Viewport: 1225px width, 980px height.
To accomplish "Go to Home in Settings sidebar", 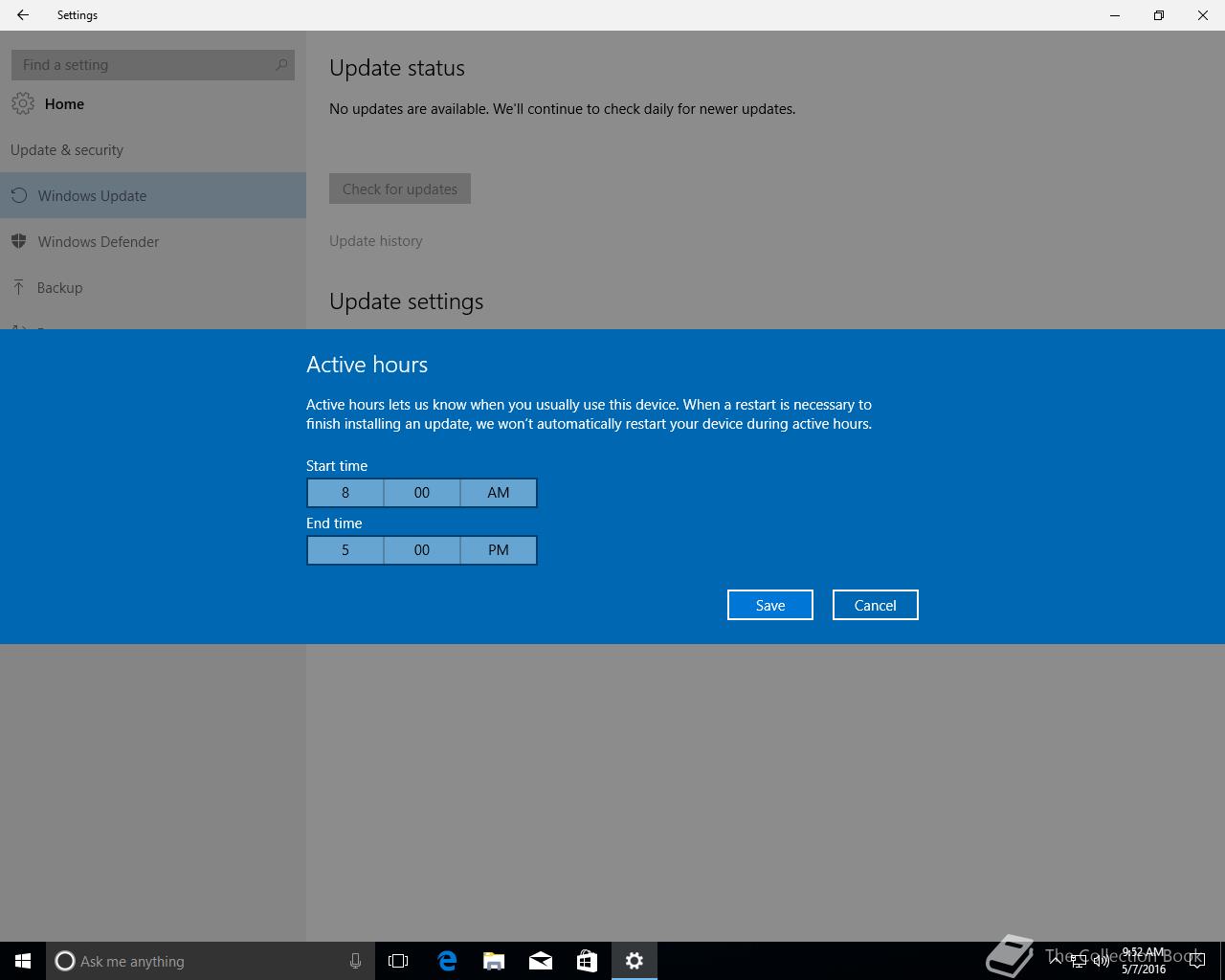I will pos(153,103).
